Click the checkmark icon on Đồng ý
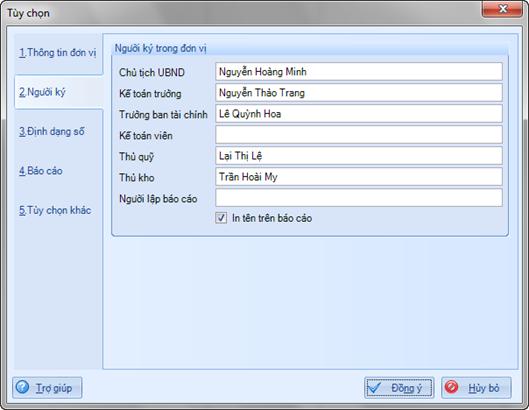 [x=374, y=388]
